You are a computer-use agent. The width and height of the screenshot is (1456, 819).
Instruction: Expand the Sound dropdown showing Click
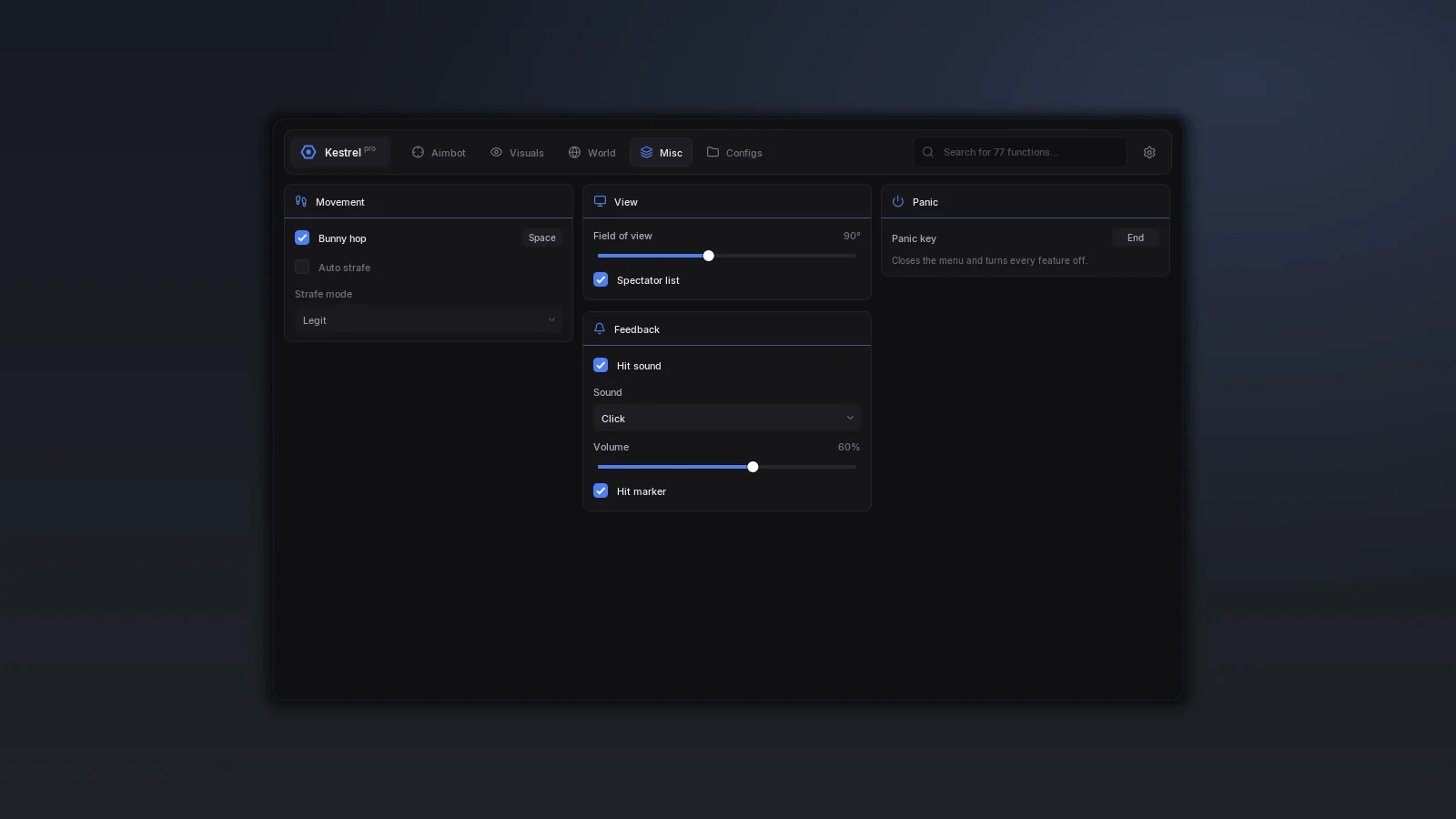coord(727,418)
